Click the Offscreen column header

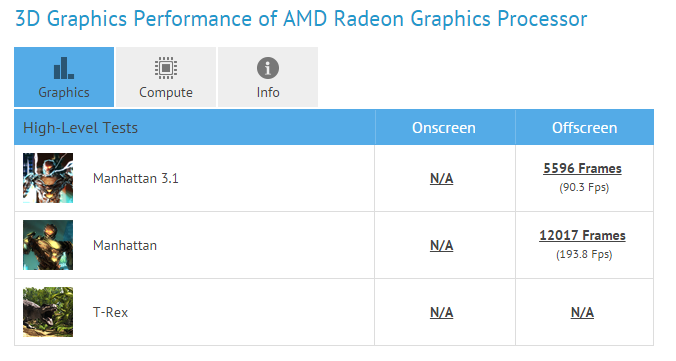tap(585, 128)
